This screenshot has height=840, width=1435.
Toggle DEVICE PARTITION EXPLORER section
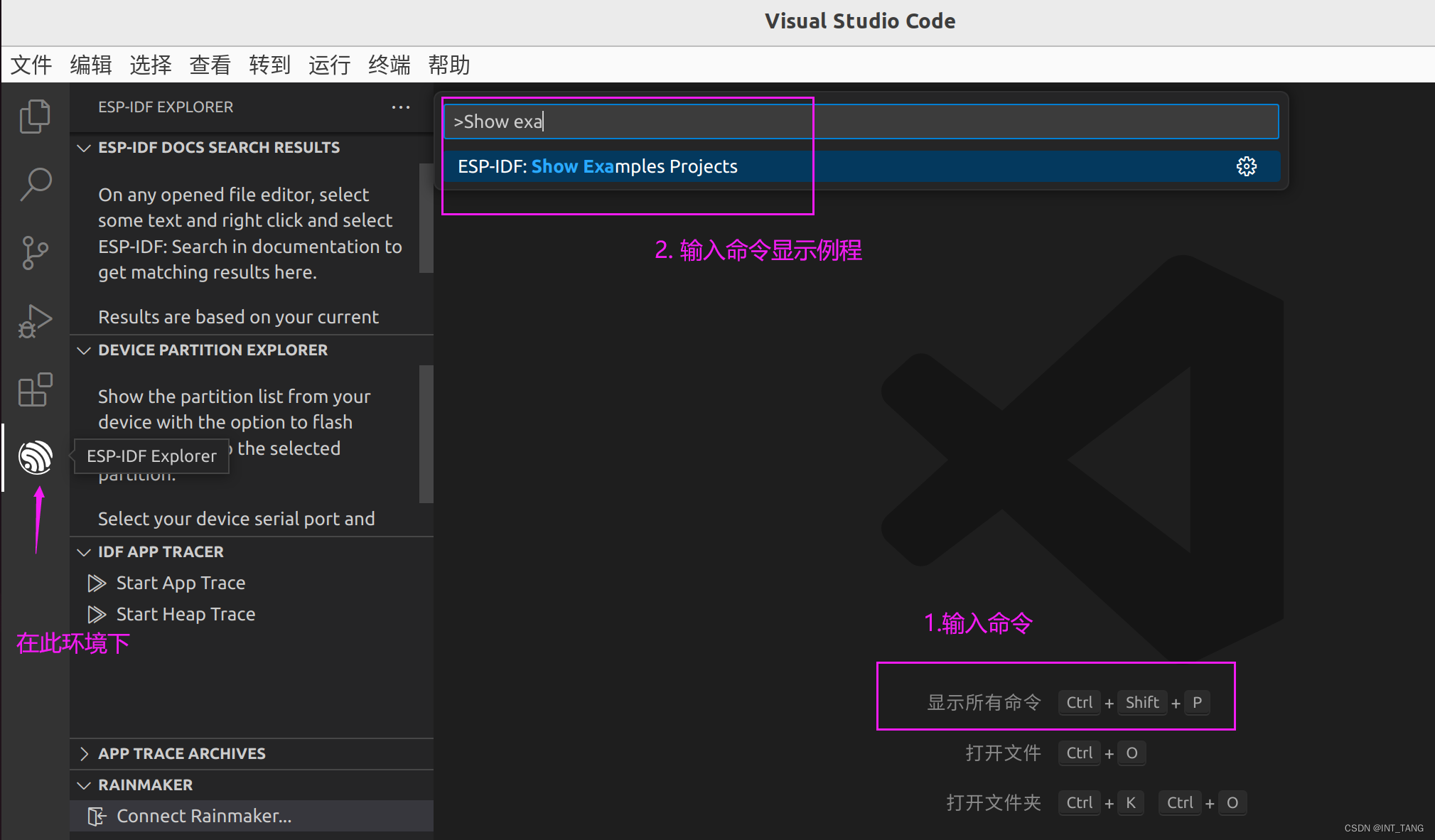pyautogui.click(x=85, y=350)
